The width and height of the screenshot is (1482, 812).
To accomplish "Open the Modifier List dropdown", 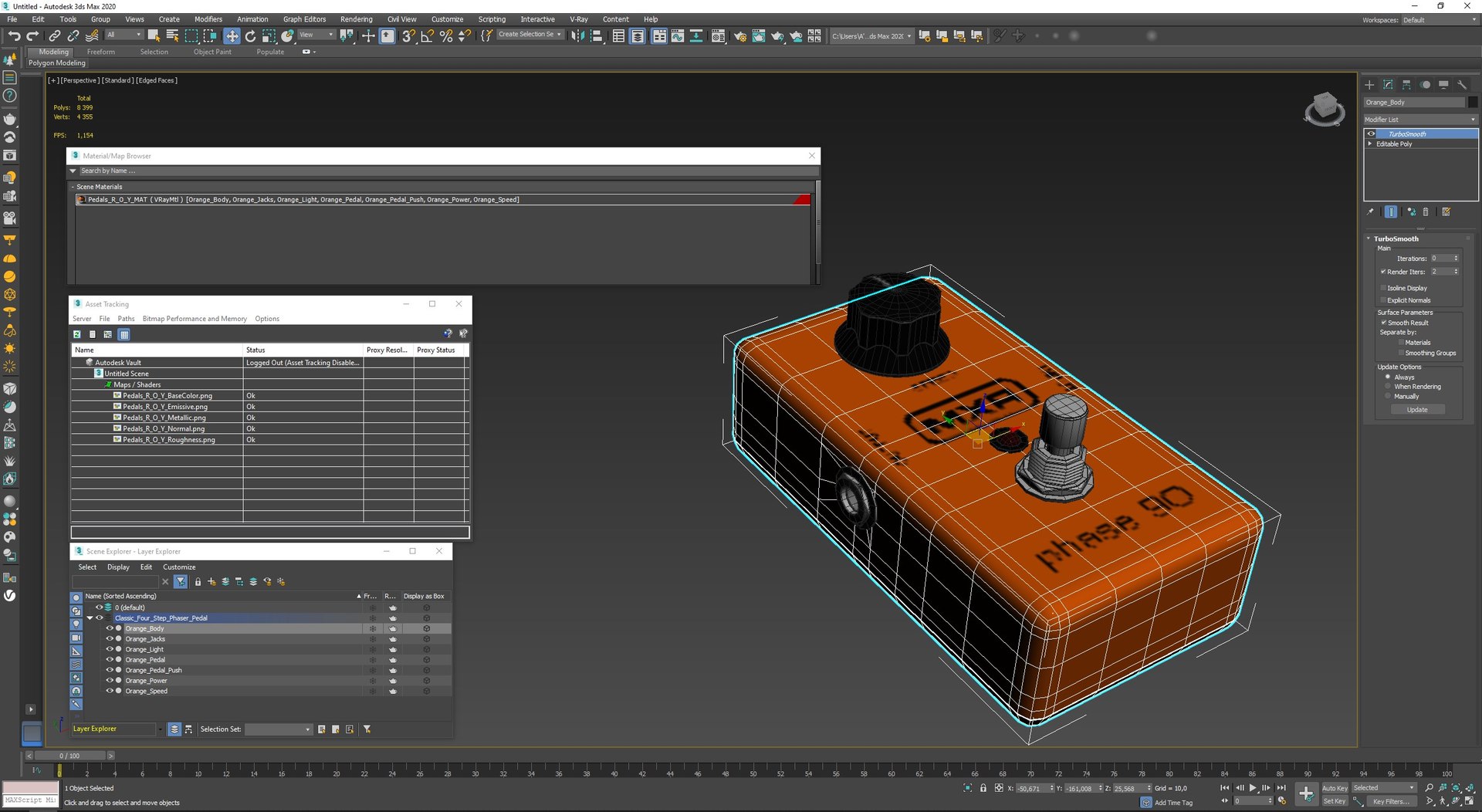I will 1420,120.
